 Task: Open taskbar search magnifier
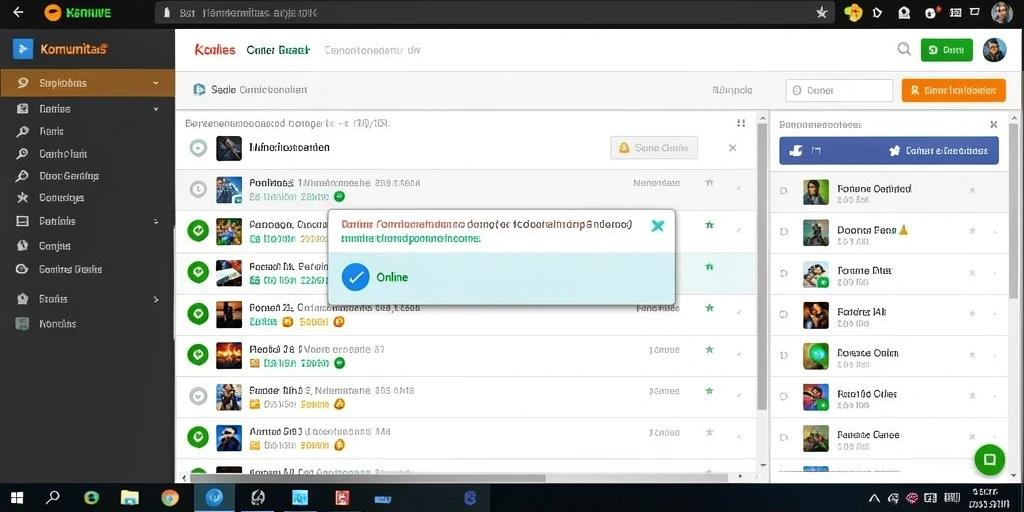click(x=53, y=498)
